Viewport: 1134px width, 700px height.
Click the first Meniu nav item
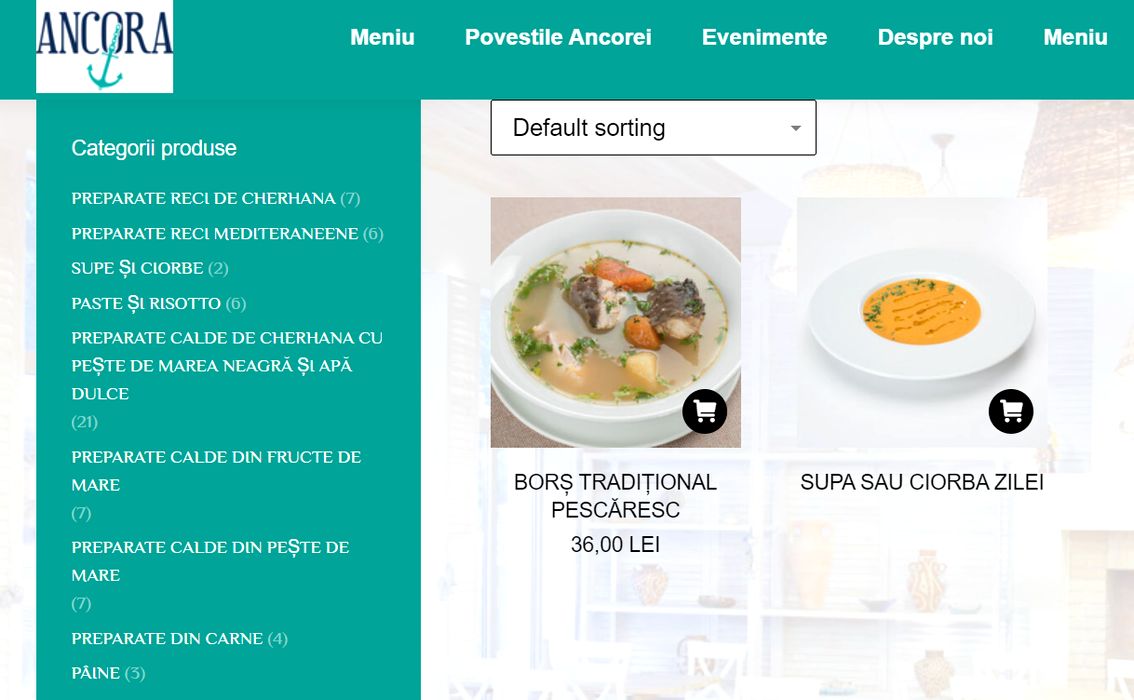click(382, 37)
